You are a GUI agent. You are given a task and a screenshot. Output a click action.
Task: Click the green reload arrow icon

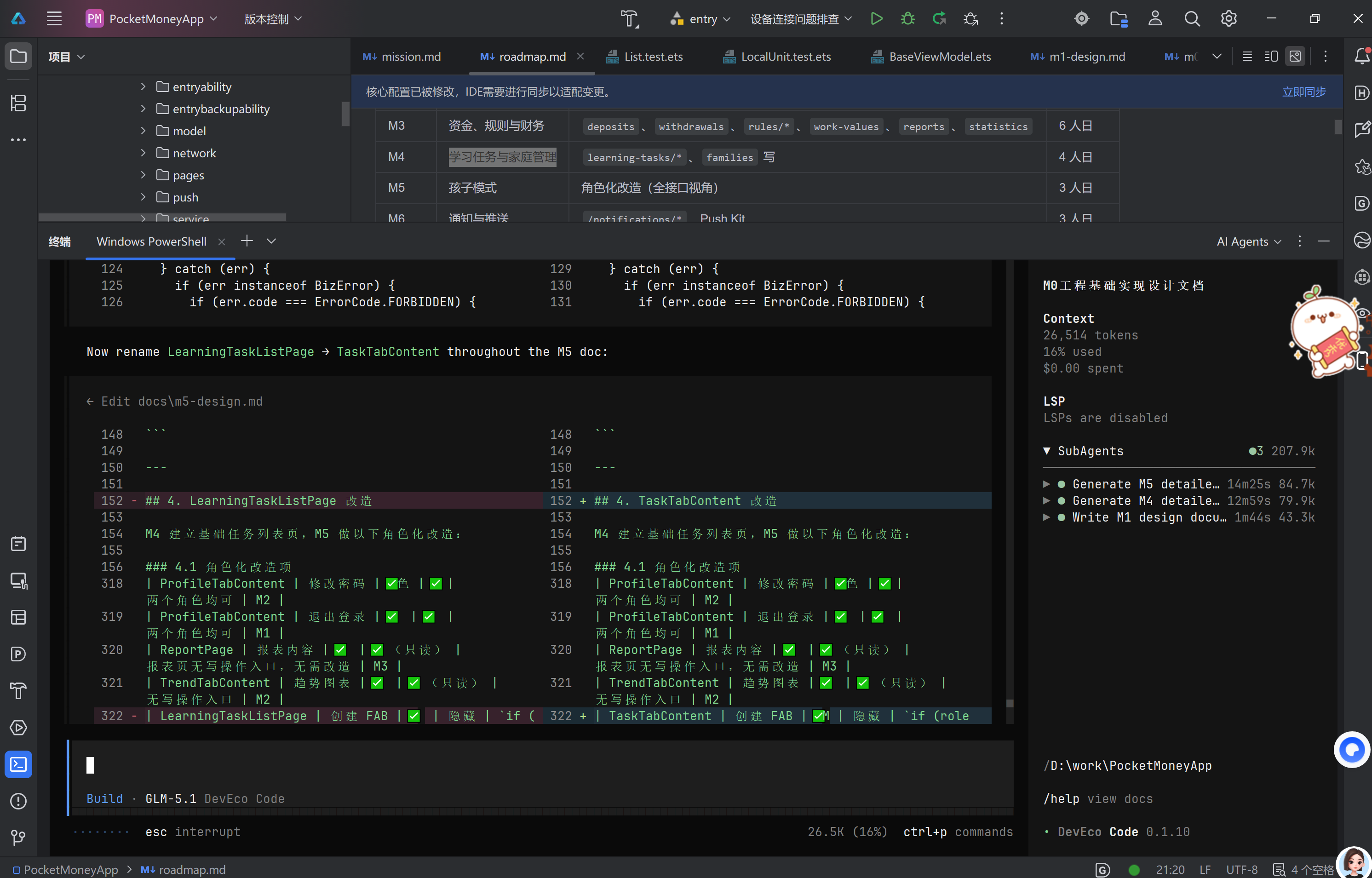point(939,19)
